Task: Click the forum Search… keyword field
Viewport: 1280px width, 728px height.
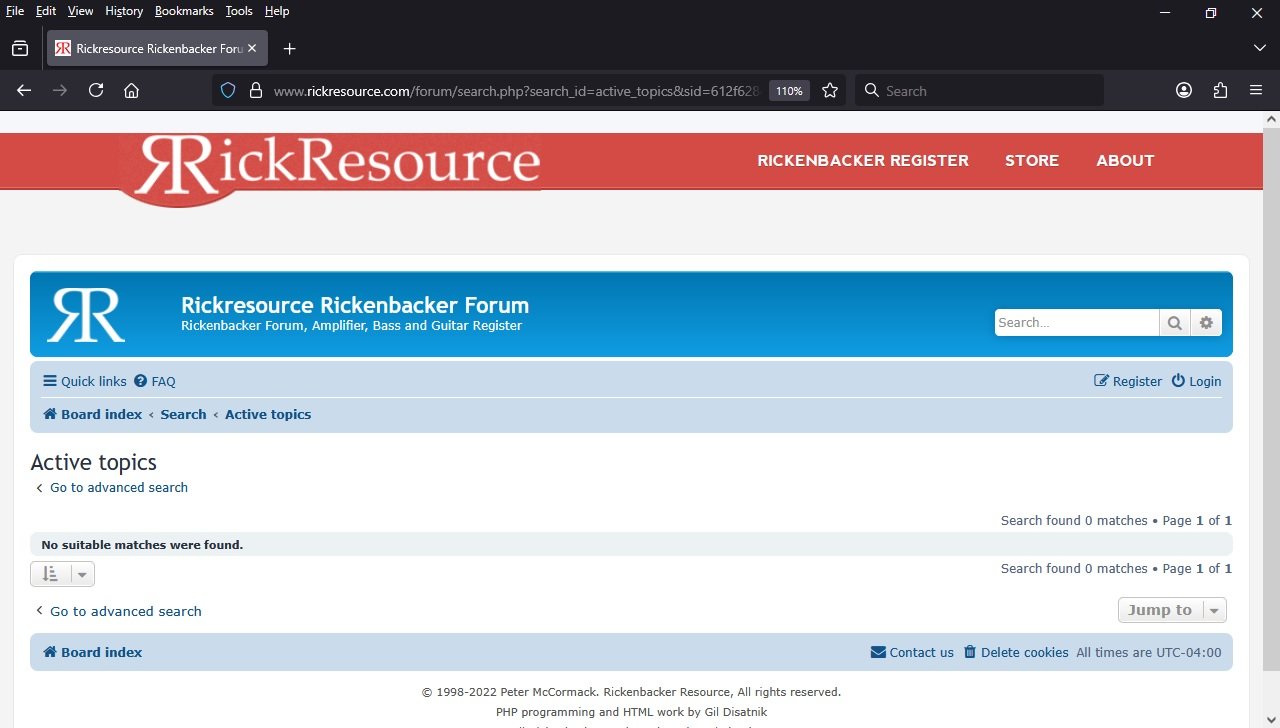Action: point(1077,322)
